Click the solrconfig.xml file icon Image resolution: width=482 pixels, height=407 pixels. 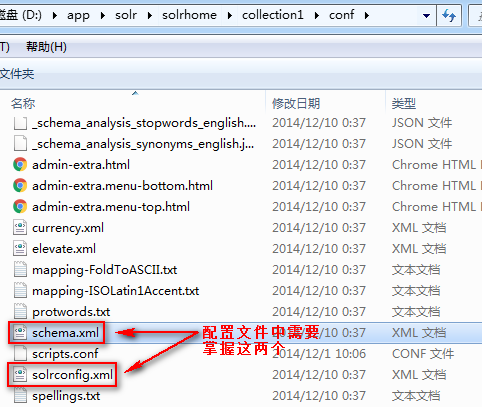click(20, 375)
